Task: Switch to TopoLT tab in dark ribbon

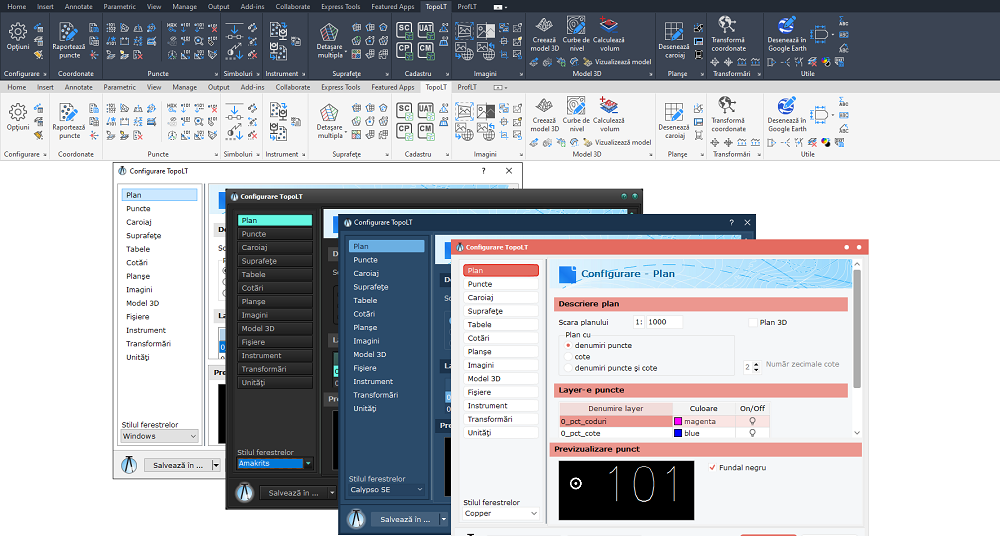Action: point(436,6)
